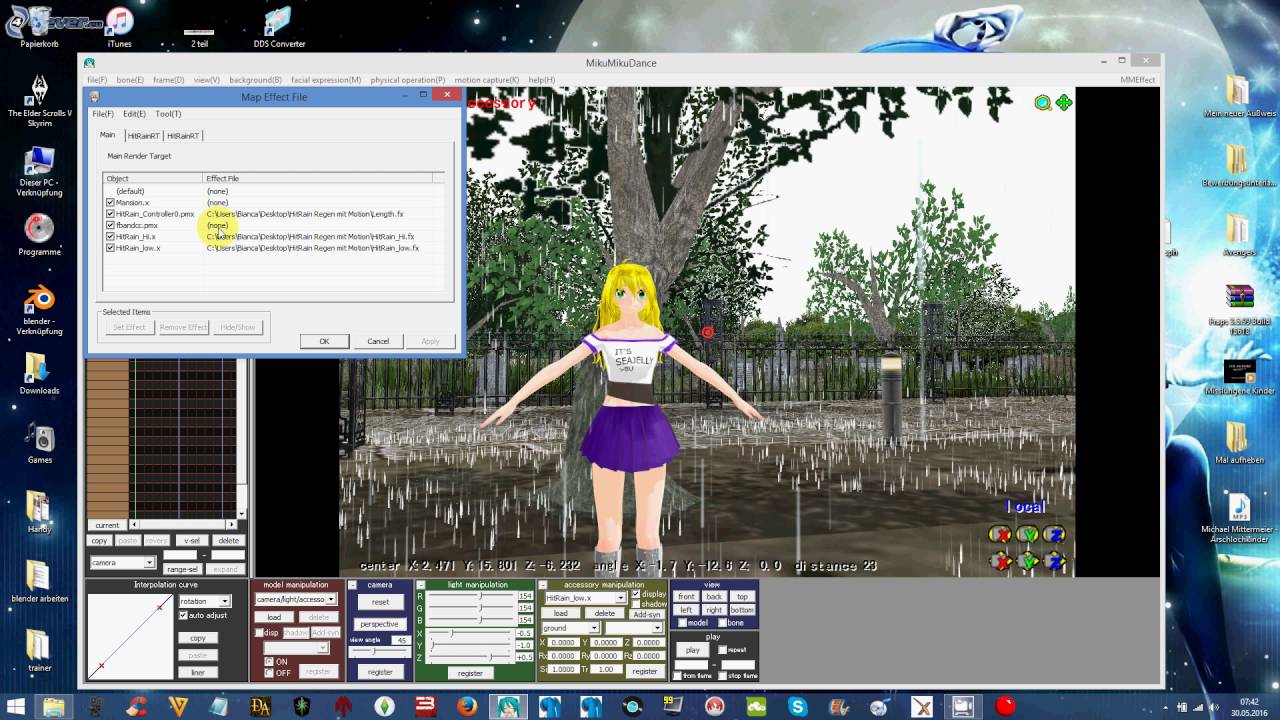Click the local Z rotation axis icon

click(x=1054, y=535)
